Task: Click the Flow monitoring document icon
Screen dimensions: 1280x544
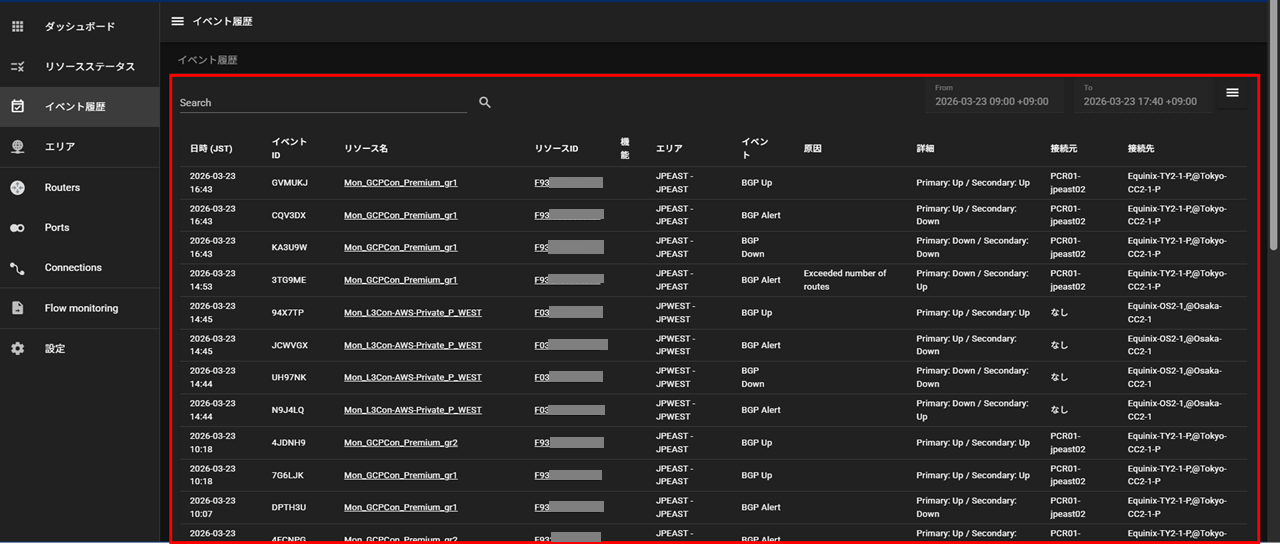Action: pos(17,308)
